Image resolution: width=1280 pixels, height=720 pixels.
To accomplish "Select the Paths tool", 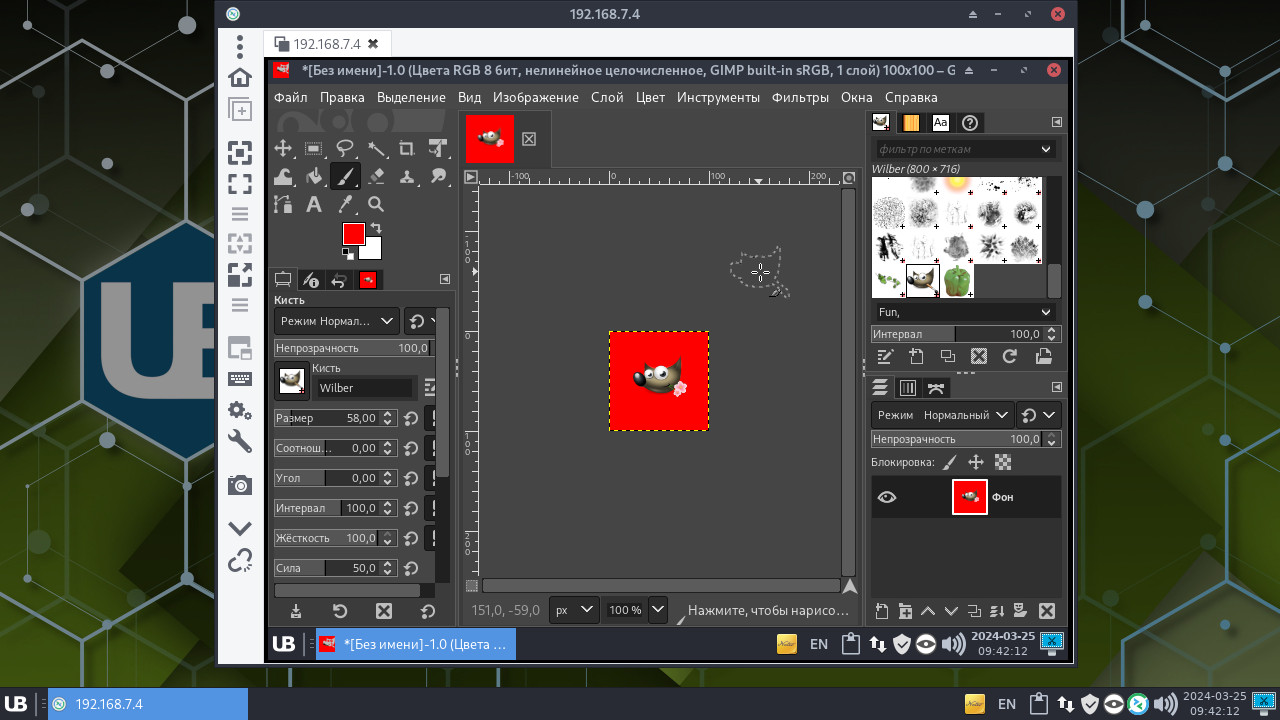I will pyautogui.click(x=283, y=204).
